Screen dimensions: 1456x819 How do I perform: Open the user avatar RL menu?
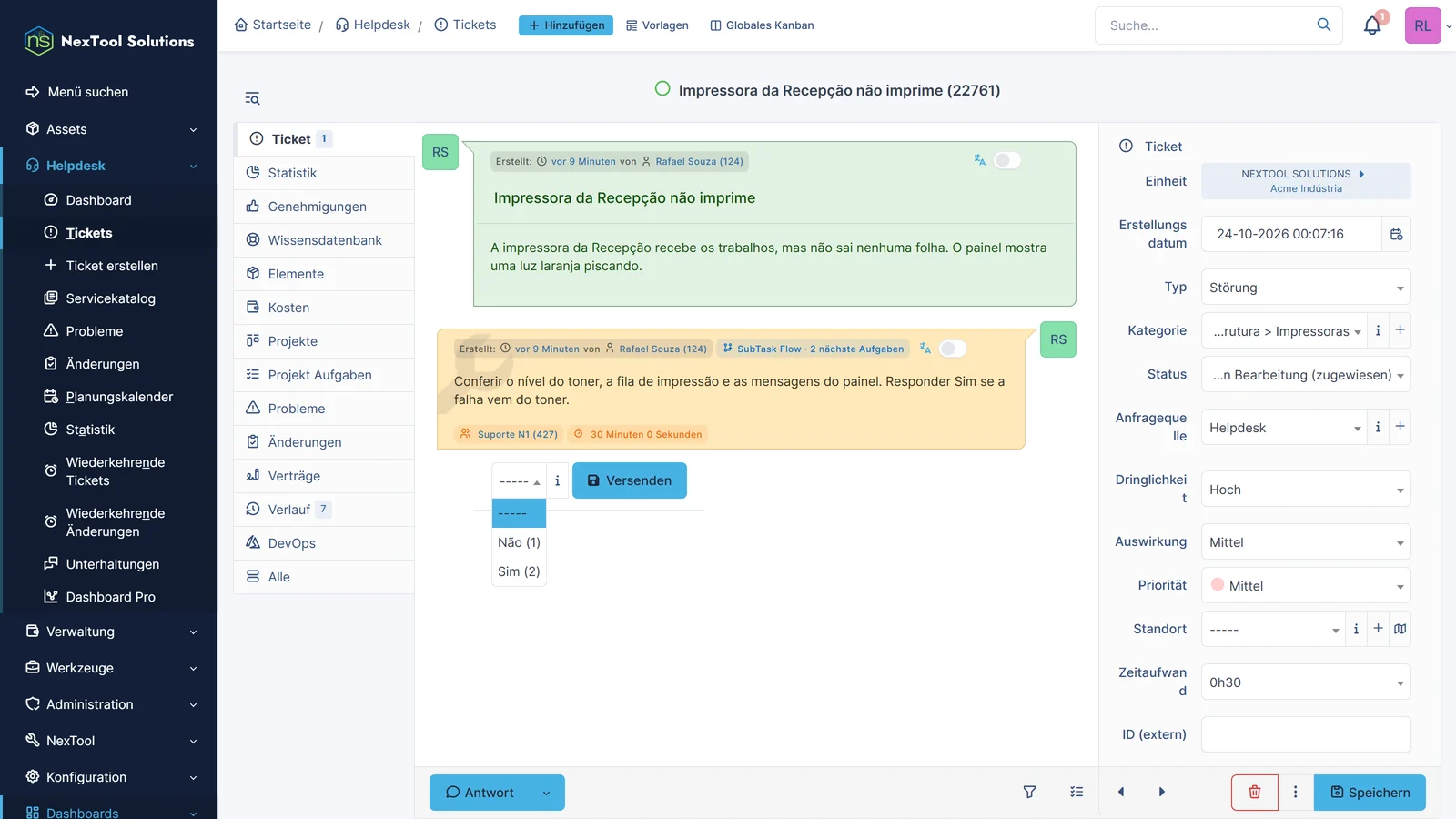1423,25
